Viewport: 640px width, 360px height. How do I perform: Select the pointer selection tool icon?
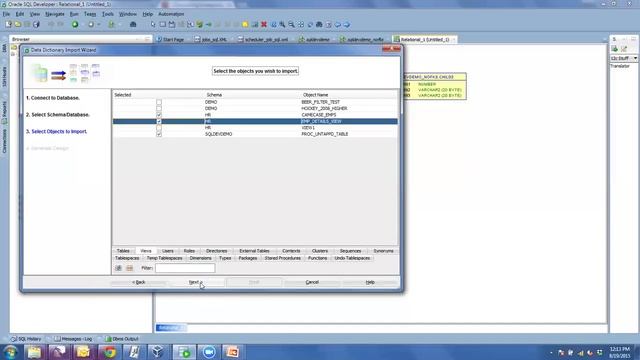pos(153,24)
